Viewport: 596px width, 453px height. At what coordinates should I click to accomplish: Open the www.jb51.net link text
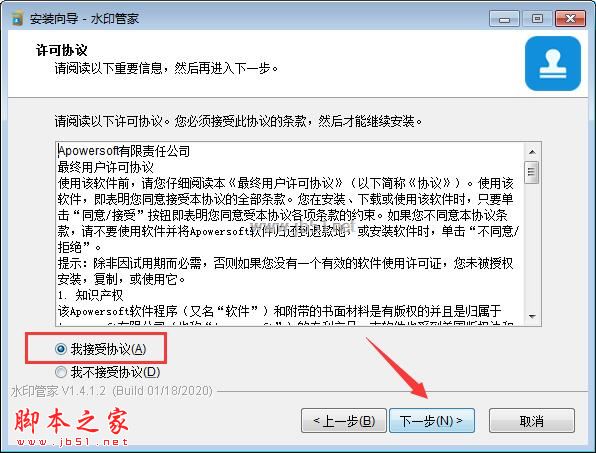[x=72, y=442]
